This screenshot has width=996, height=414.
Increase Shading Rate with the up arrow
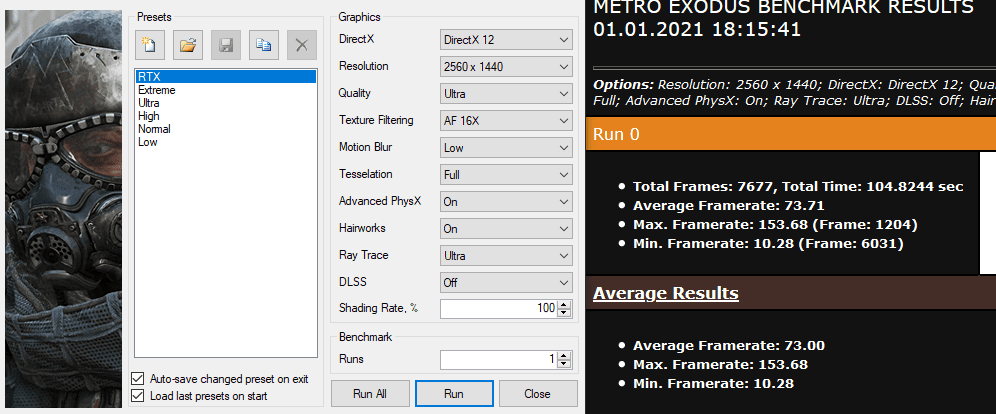tap(565, 305)
